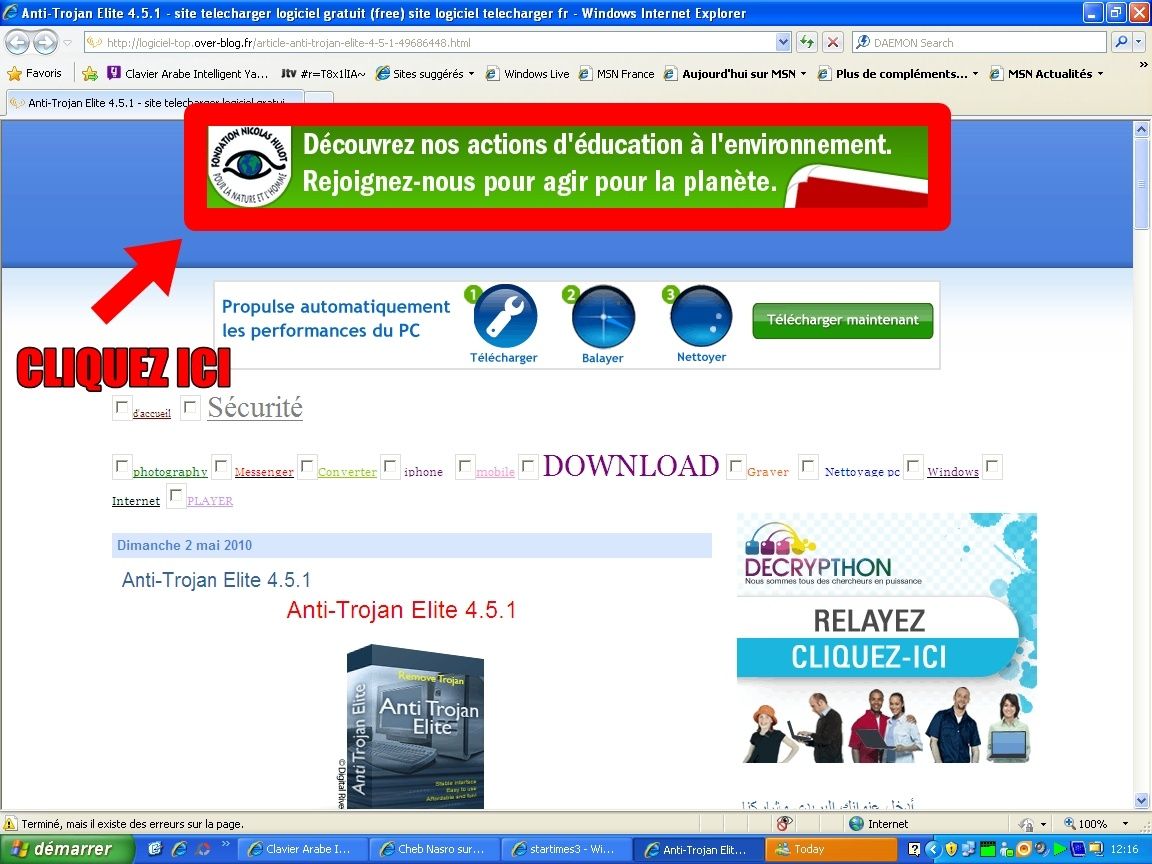Click the Balayer step icon
Viewport: 1152px width, 864px height.
(x=602, y=317)
